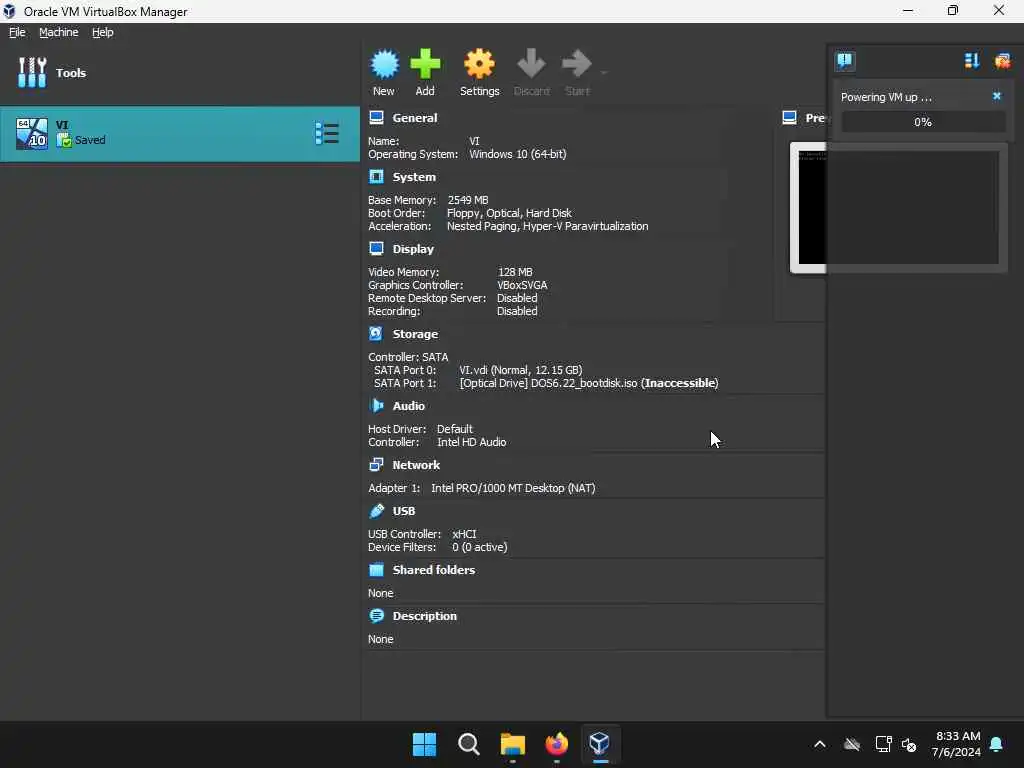Click the System section chip icon
The image size is (1024, 768).
pos(376,176)
